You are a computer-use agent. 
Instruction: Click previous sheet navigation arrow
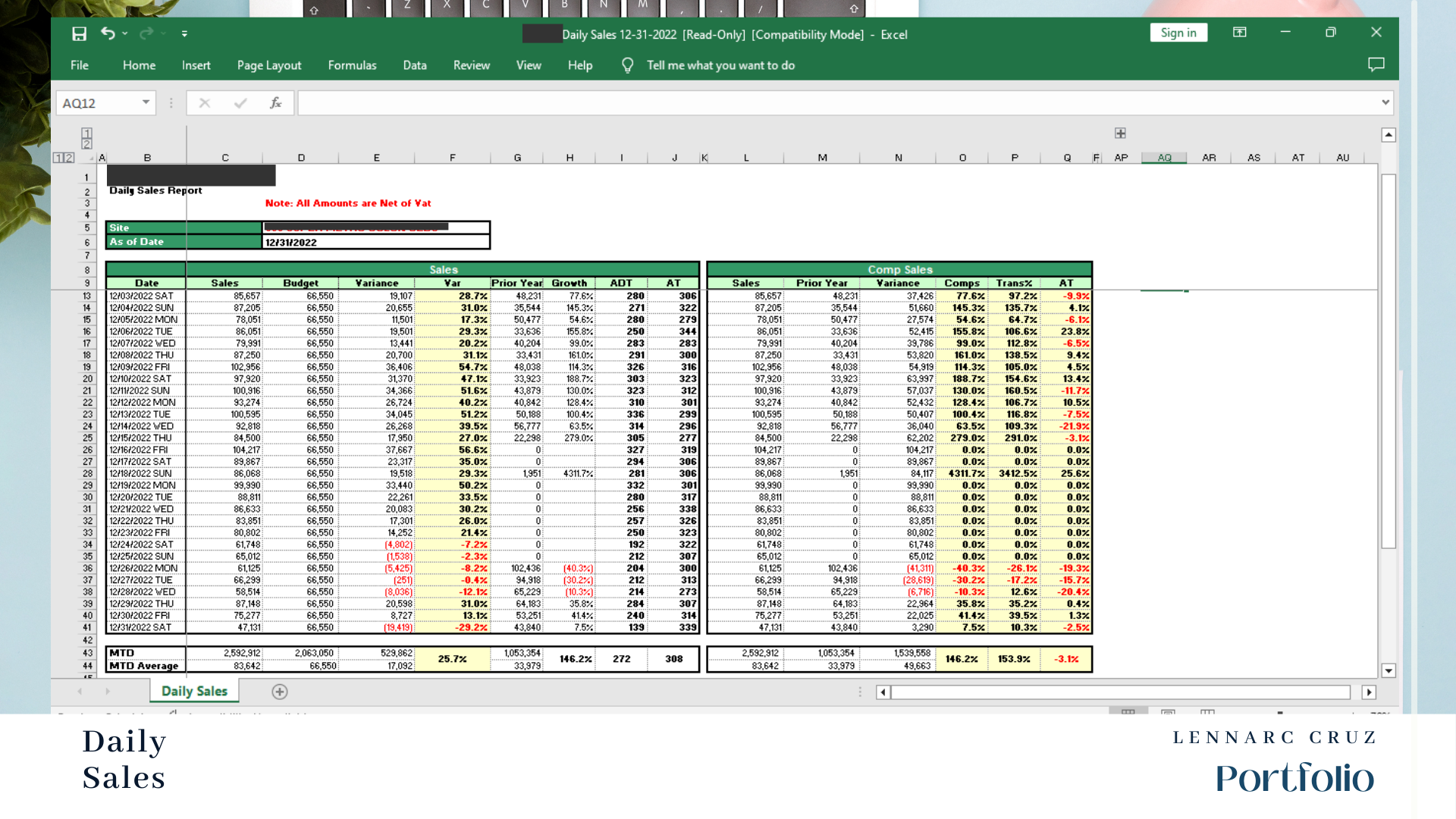[80, 692]
